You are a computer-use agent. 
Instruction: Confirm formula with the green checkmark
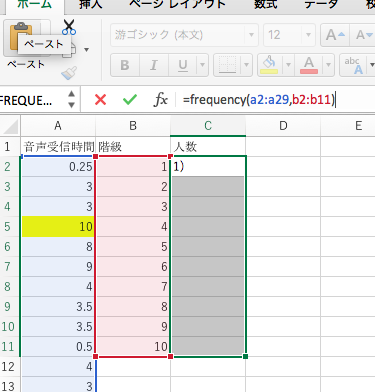(130, 100)
